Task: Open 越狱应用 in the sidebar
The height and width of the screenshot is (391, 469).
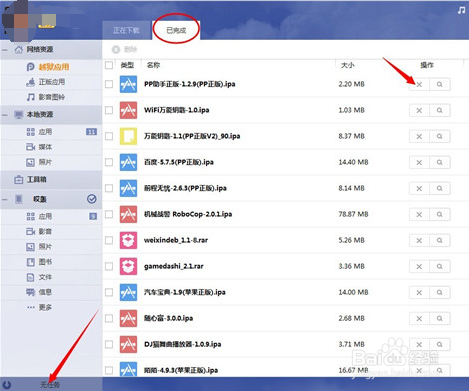Action: 48,67
